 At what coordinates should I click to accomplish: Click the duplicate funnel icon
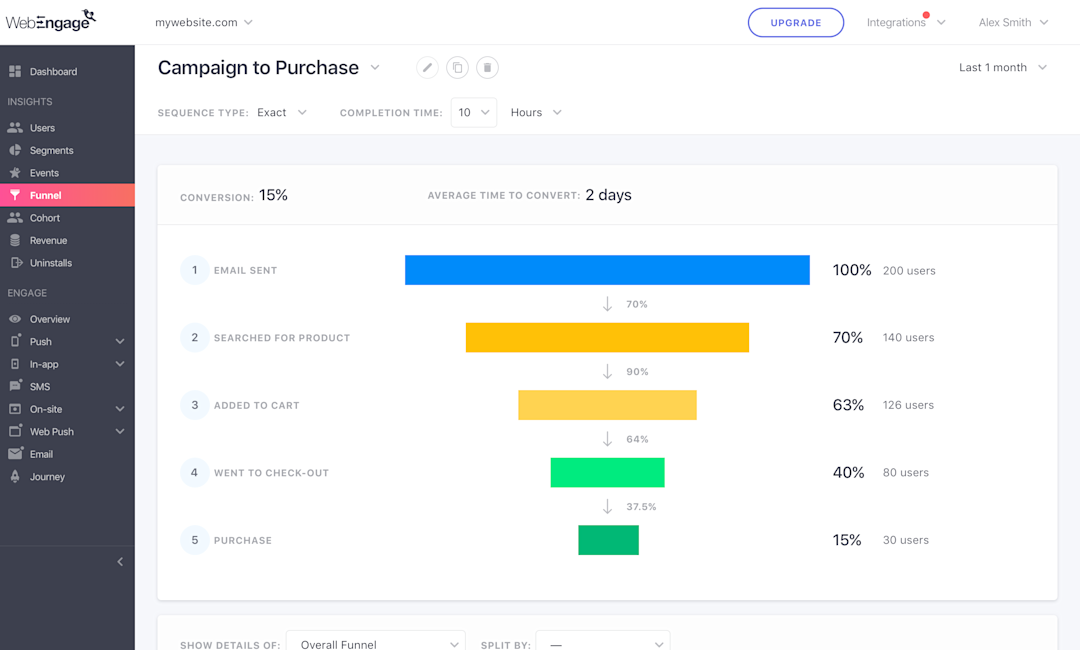pyautogui.click(x=457, y=68)
